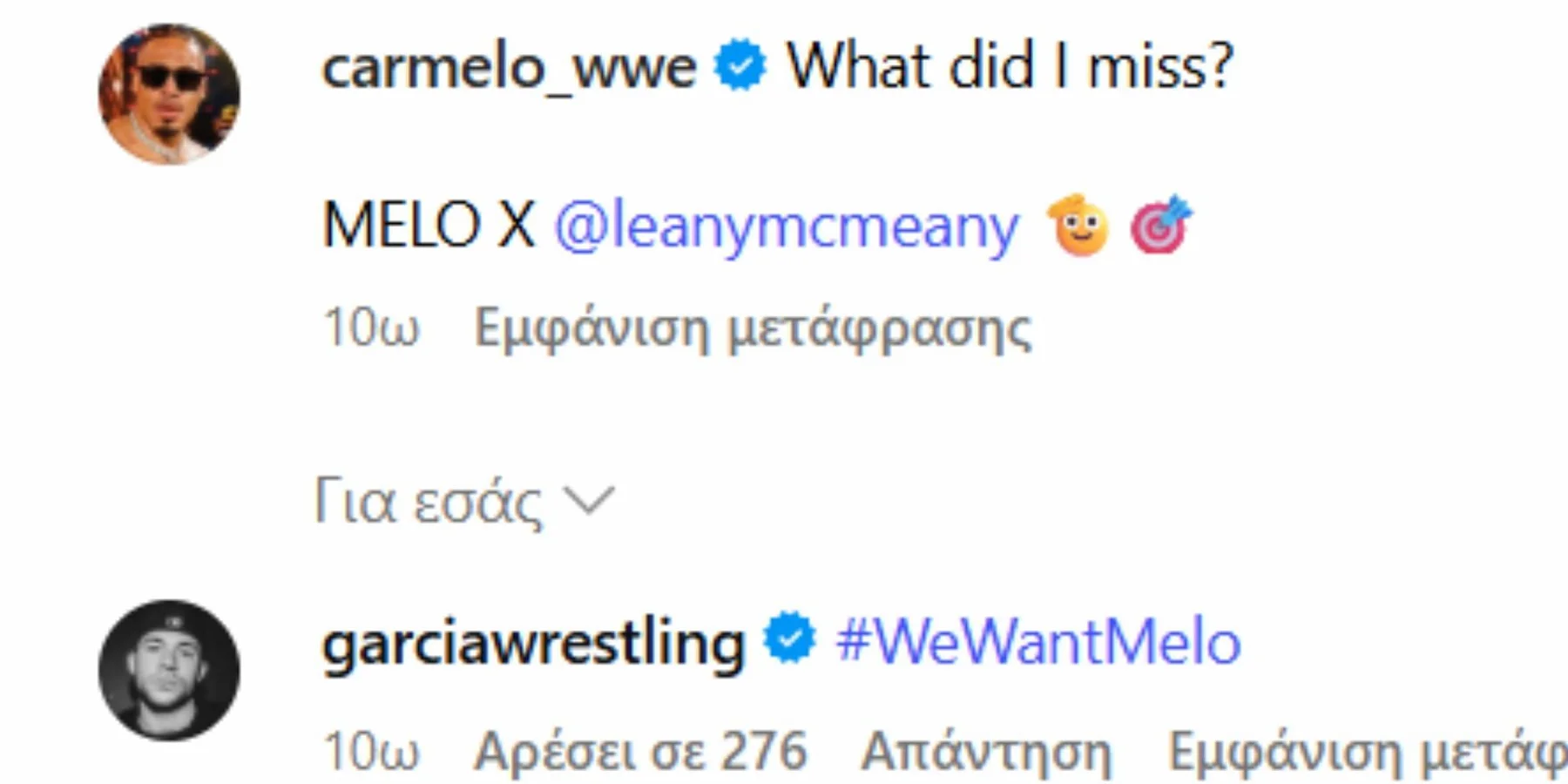Click the "MELO X" caption text
This screenshot has height=784, width=1568.
[x=428, y=225]
